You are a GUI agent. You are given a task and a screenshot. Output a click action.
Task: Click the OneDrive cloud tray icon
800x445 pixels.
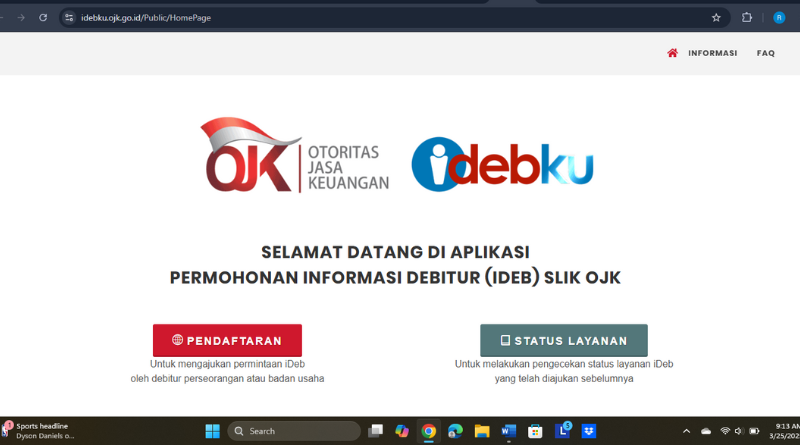(x=706, y=431)
